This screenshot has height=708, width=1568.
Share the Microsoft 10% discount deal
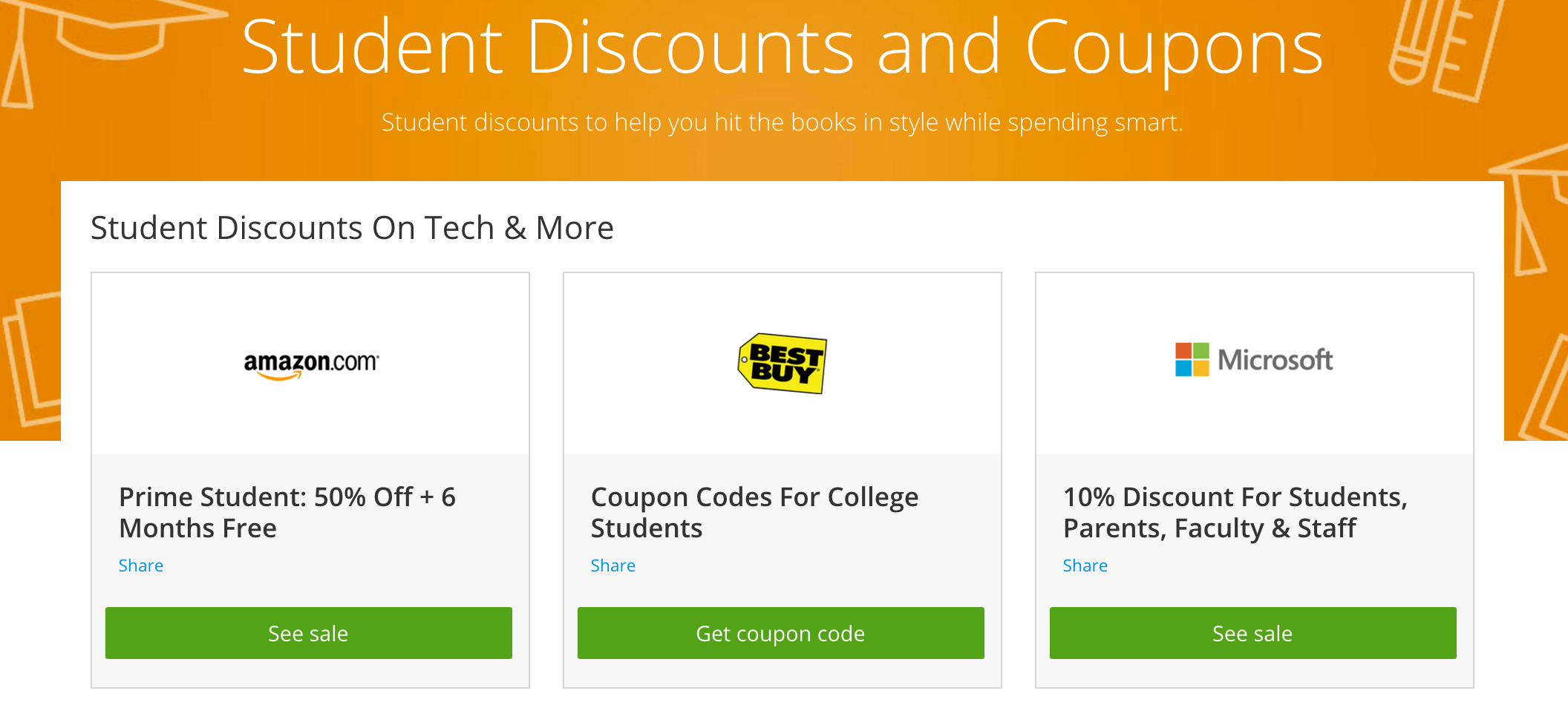click(x=1085, y=566)
